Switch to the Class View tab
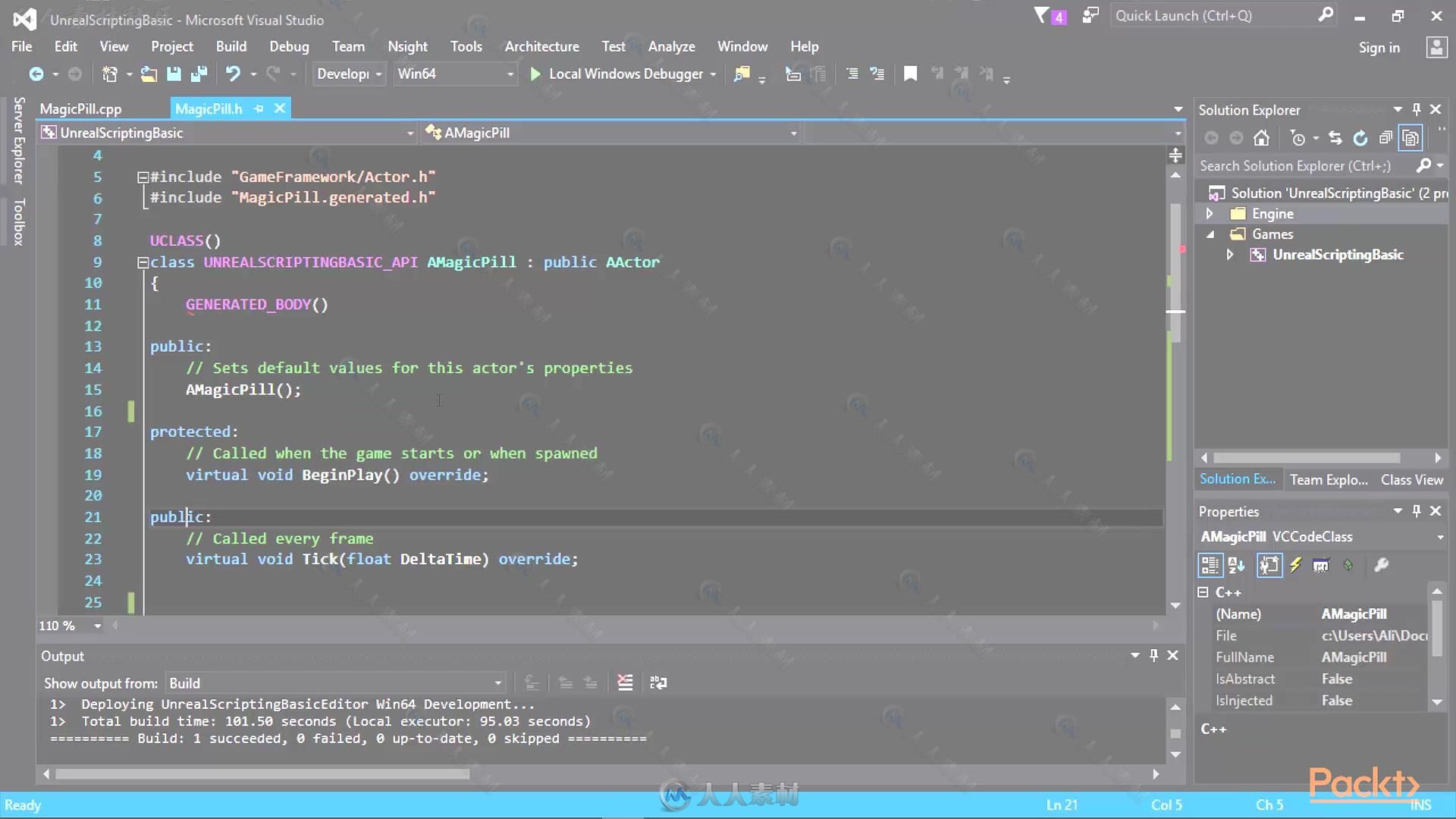The height and width of the screenshot is (819, 1456). pos(1411,479)
